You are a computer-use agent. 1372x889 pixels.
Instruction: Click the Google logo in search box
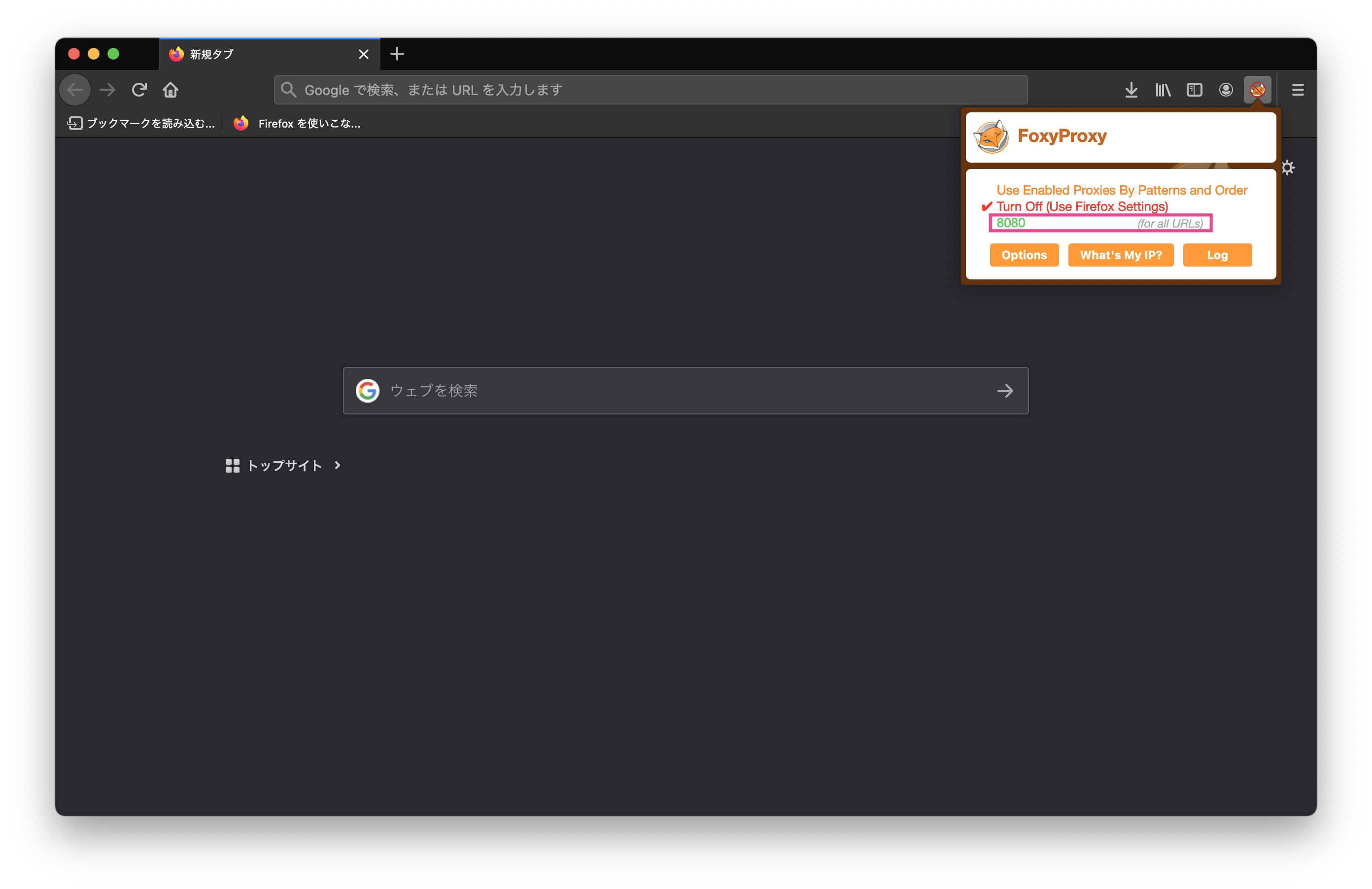367,391
